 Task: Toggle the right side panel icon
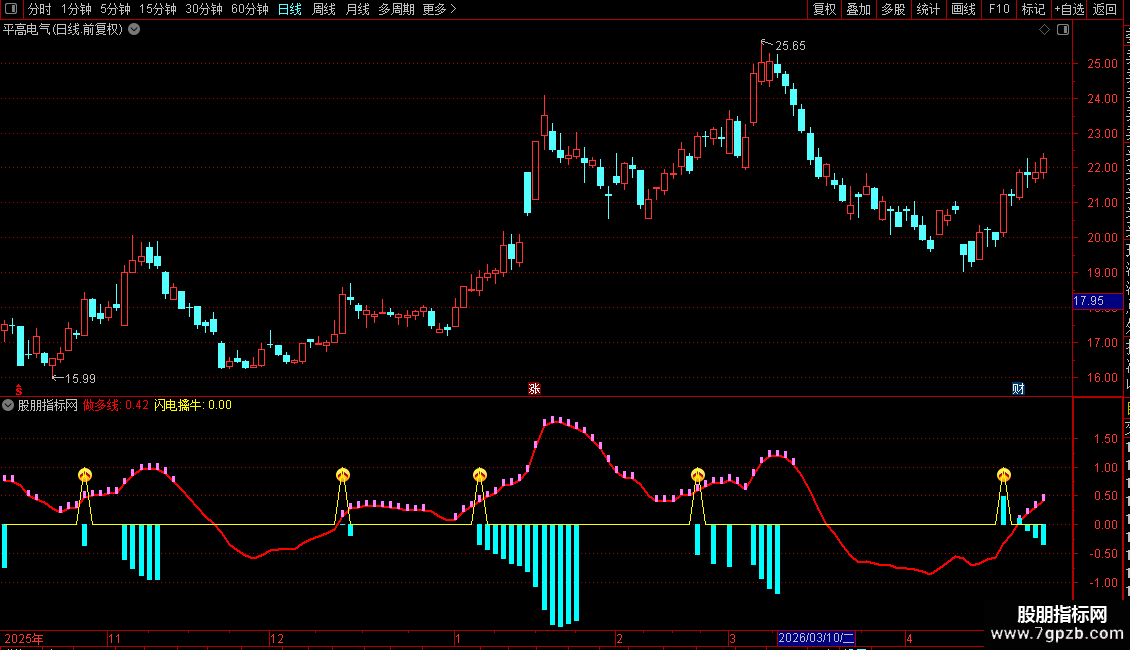tap(1063, 30)
